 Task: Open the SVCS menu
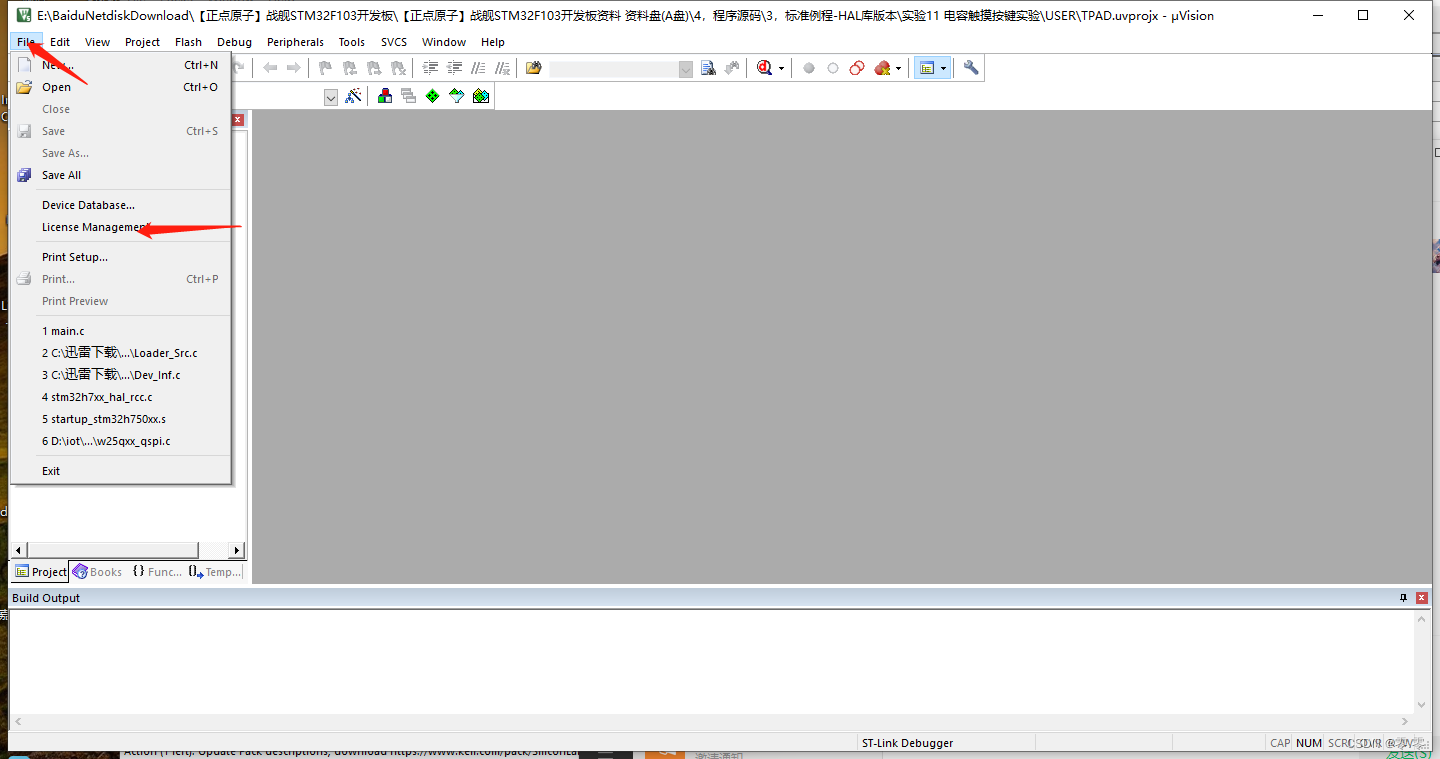(394, 42)
